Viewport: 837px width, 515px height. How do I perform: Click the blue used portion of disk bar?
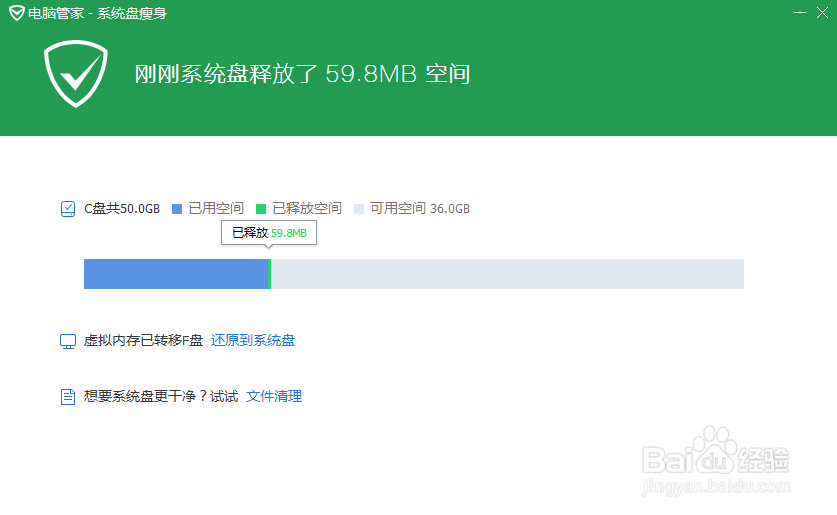coord(176,274)
